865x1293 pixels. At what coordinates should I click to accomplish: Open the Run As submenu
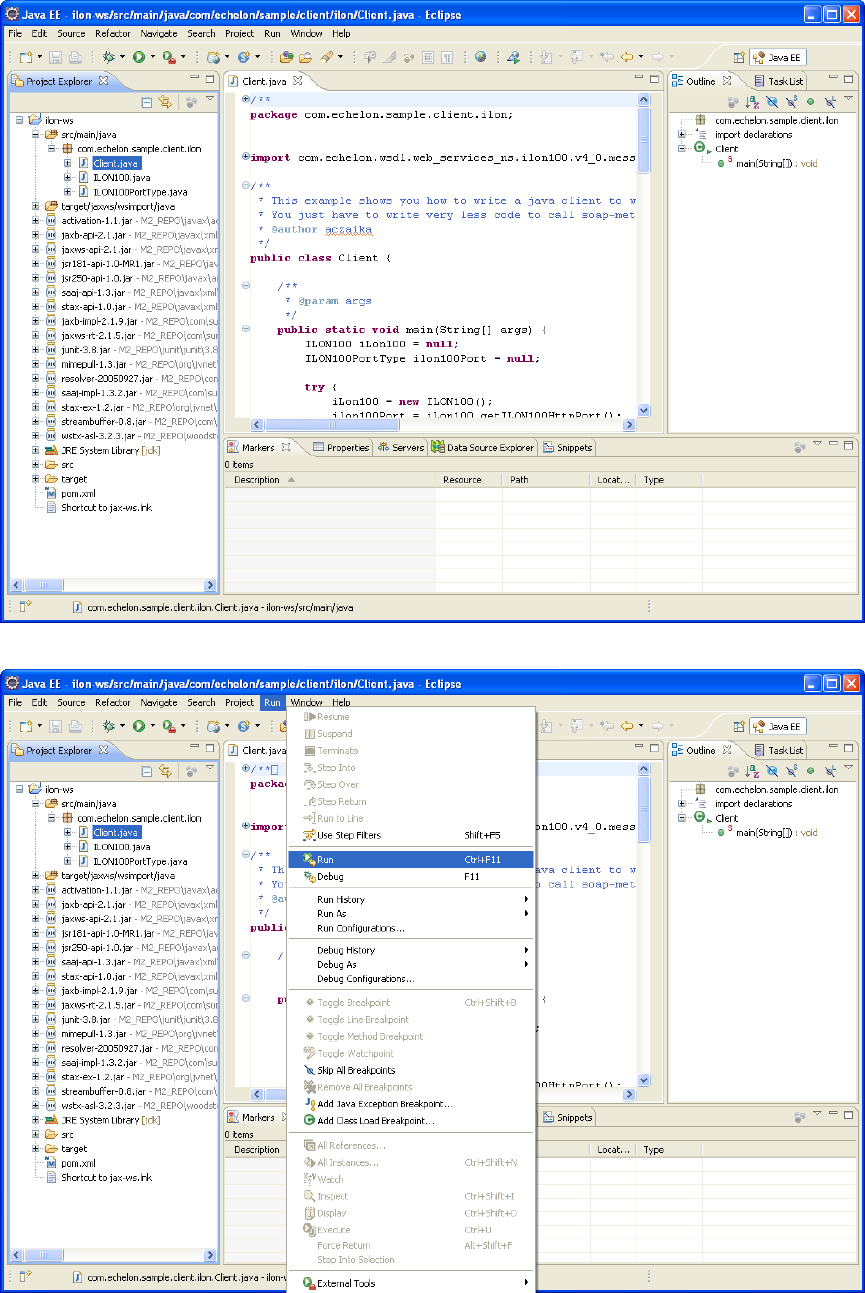click(411, 914)
